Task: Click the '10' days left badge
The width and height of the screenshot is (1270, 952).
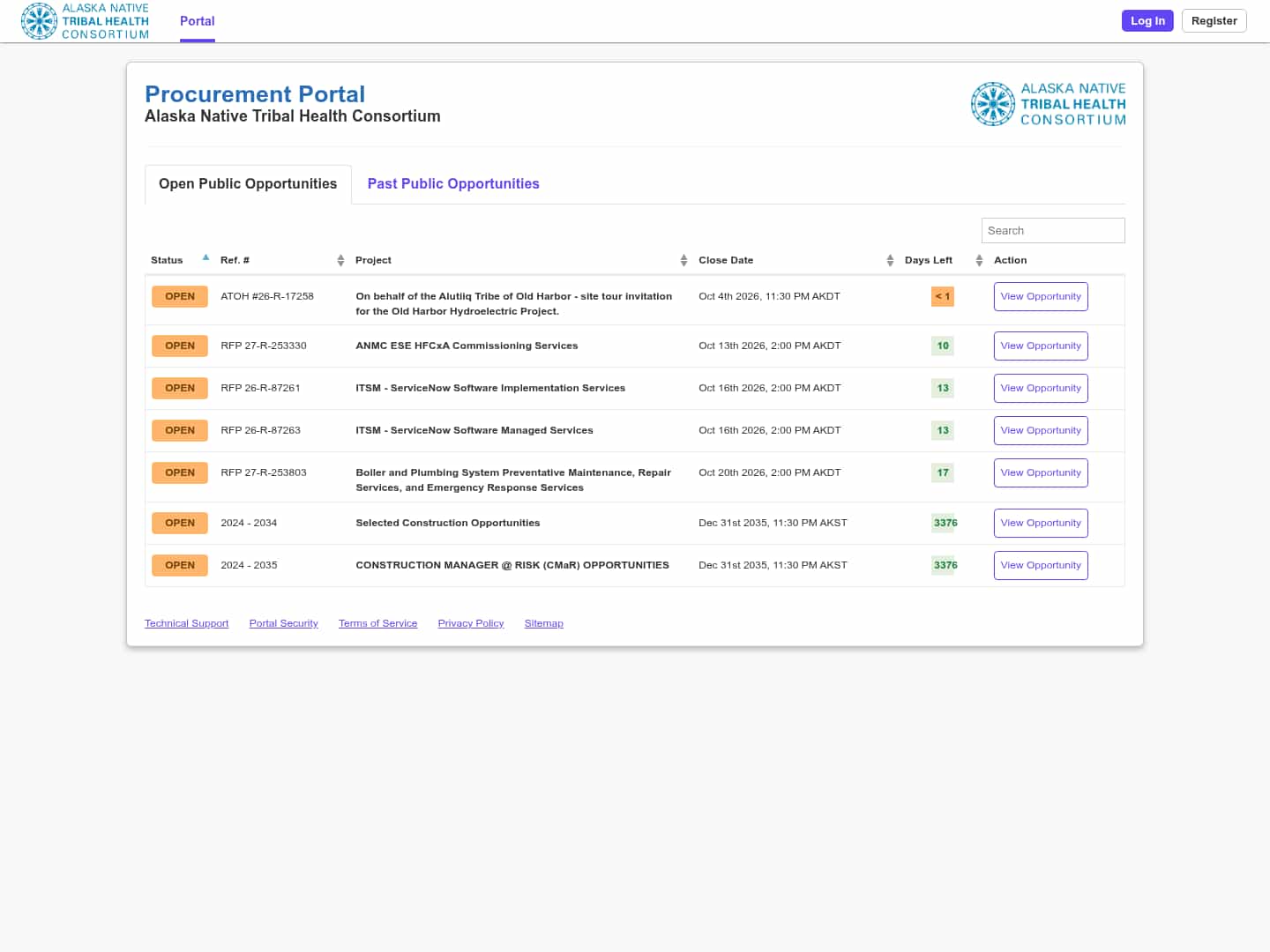Action: (943, 346)
